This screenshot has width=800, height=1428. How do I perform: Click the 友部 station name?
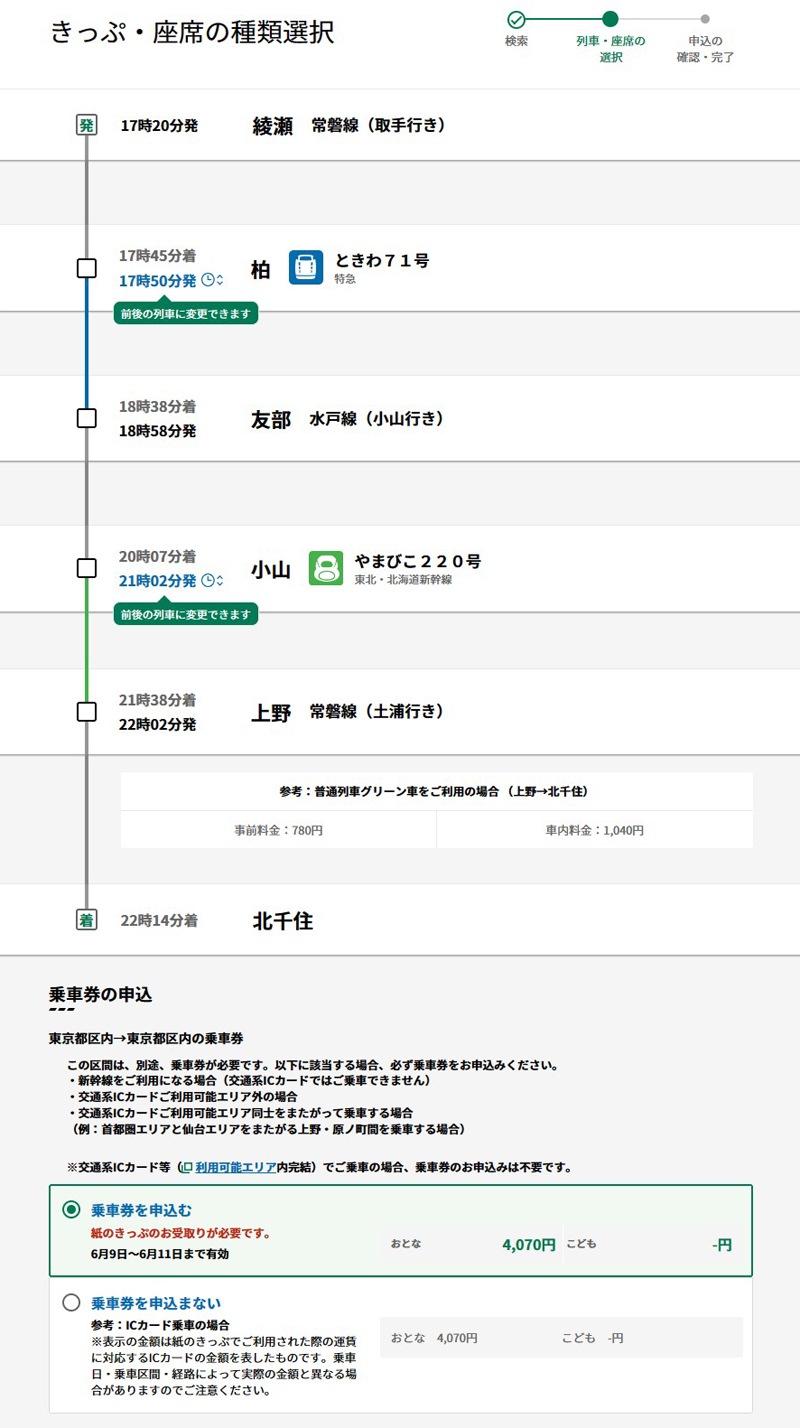click(271, 419)
